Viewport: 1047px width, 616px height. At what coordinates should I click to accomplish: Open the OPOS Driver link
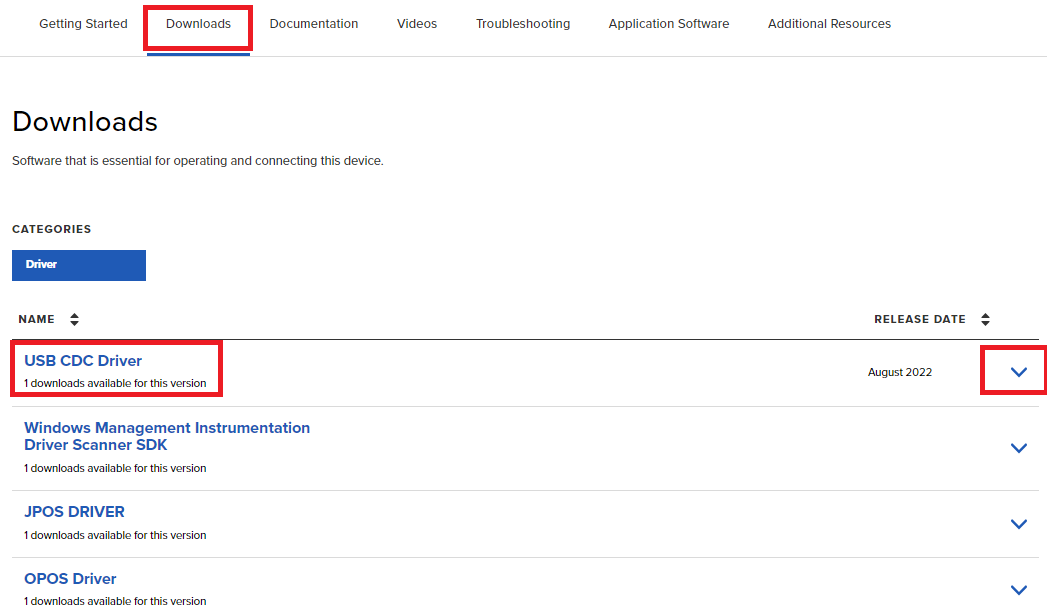pos(70,579)
